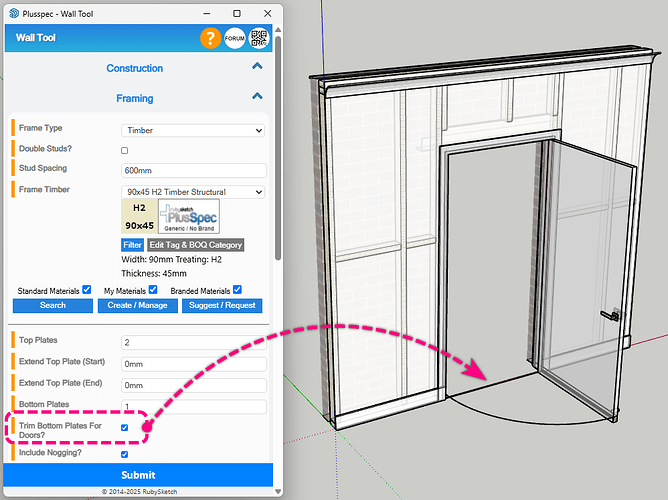Image resolution: width=668 pixels, height=500 pixels.
Task: Click the 'Construction' heading text
Action: click(135, 68)
